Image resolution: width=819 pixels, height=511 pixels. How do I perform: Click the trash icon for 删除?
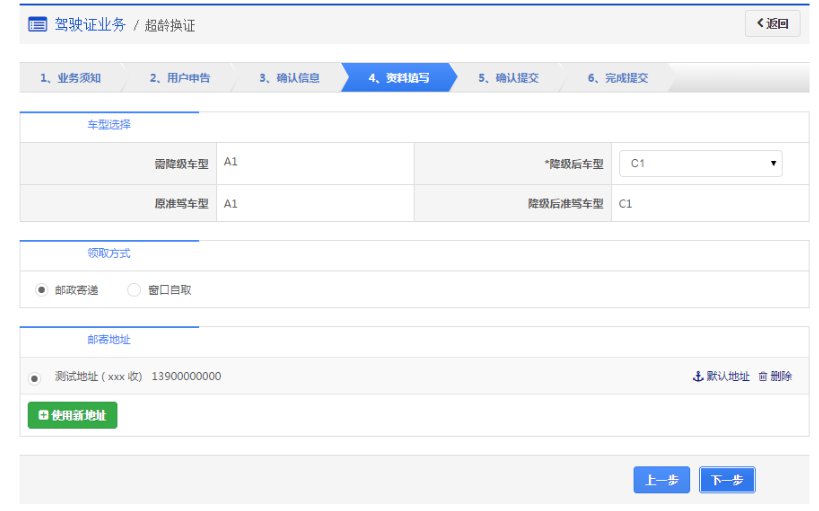click(763, 377)
